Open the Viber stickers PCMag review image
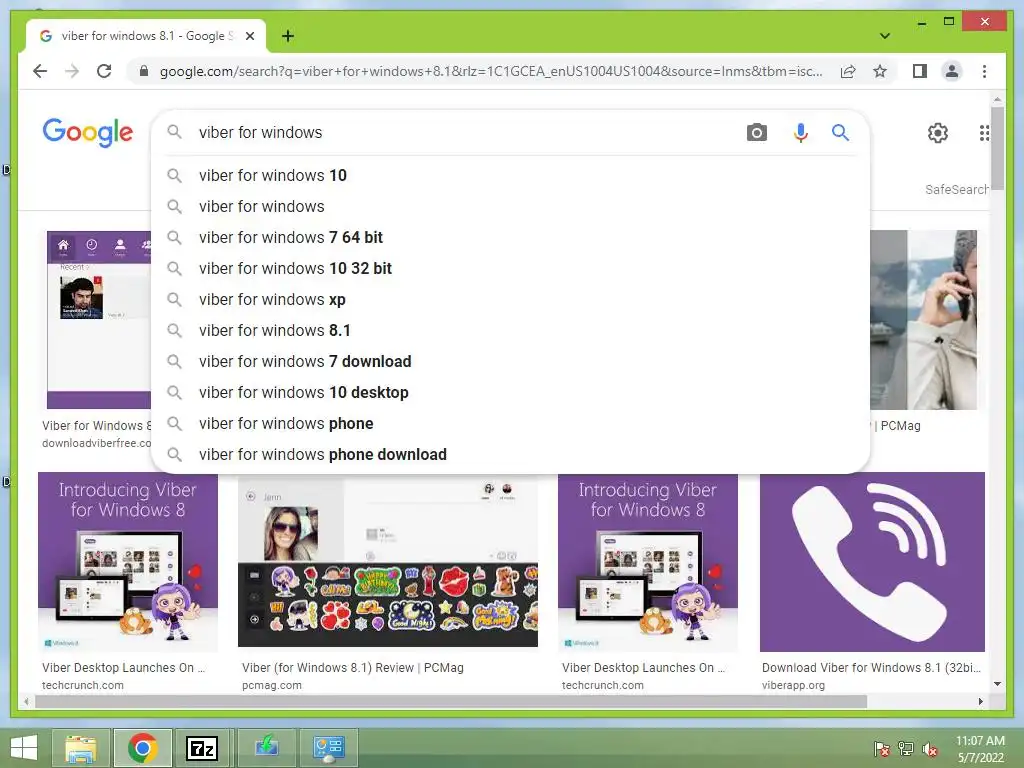The image size is (1024, 768). click(388, 562)
